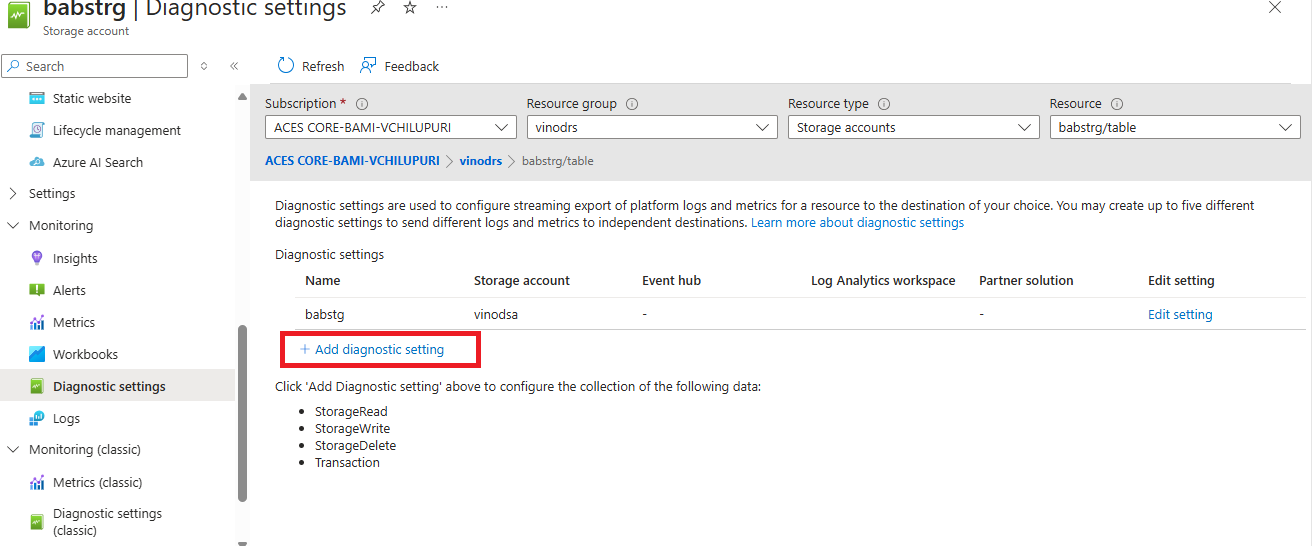Click the Diagnostic settings sidebar icon

37,386
